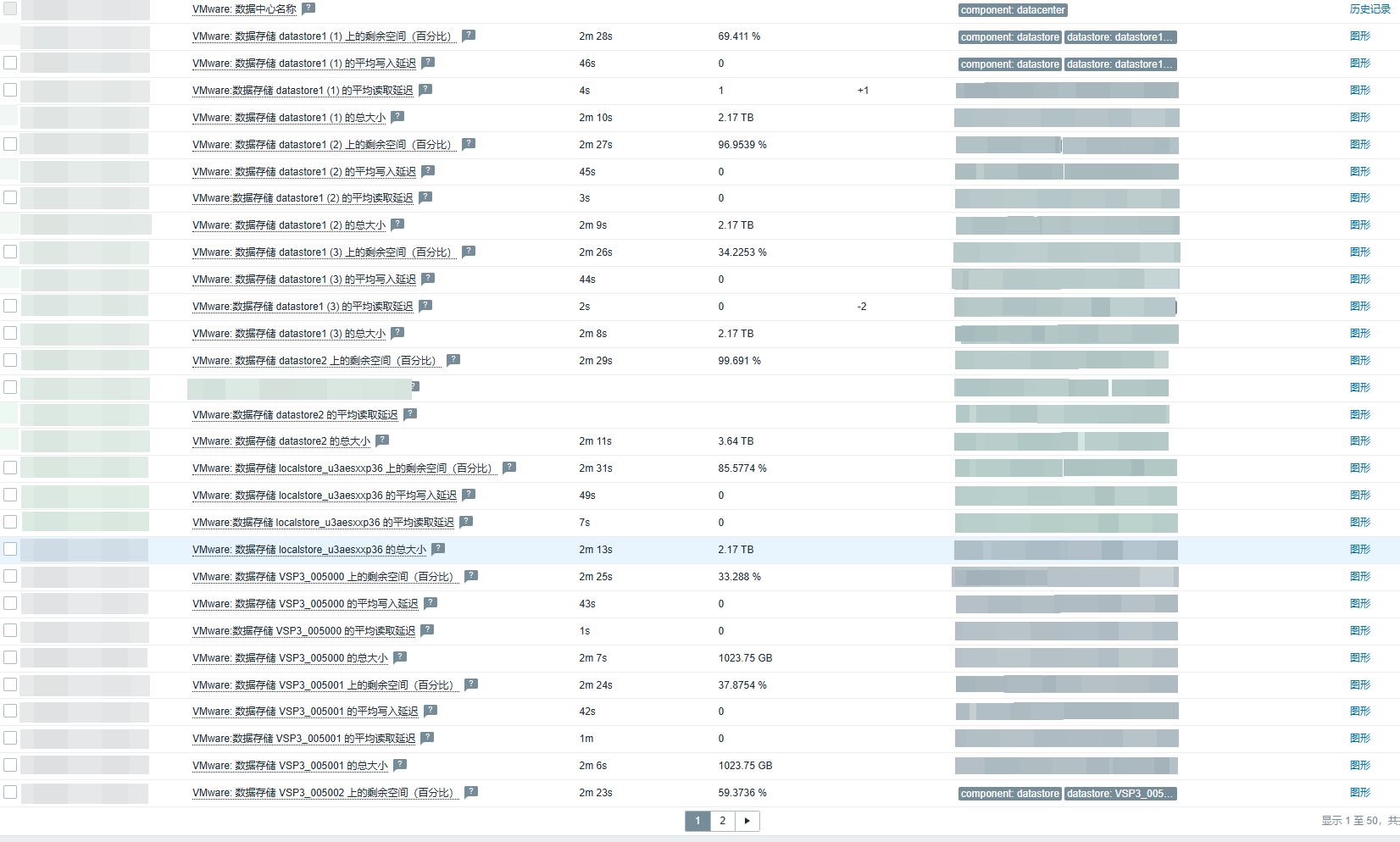Click change value +1 in datastore1 (1) row
The image size is (1400, 842).
point(863,91)
